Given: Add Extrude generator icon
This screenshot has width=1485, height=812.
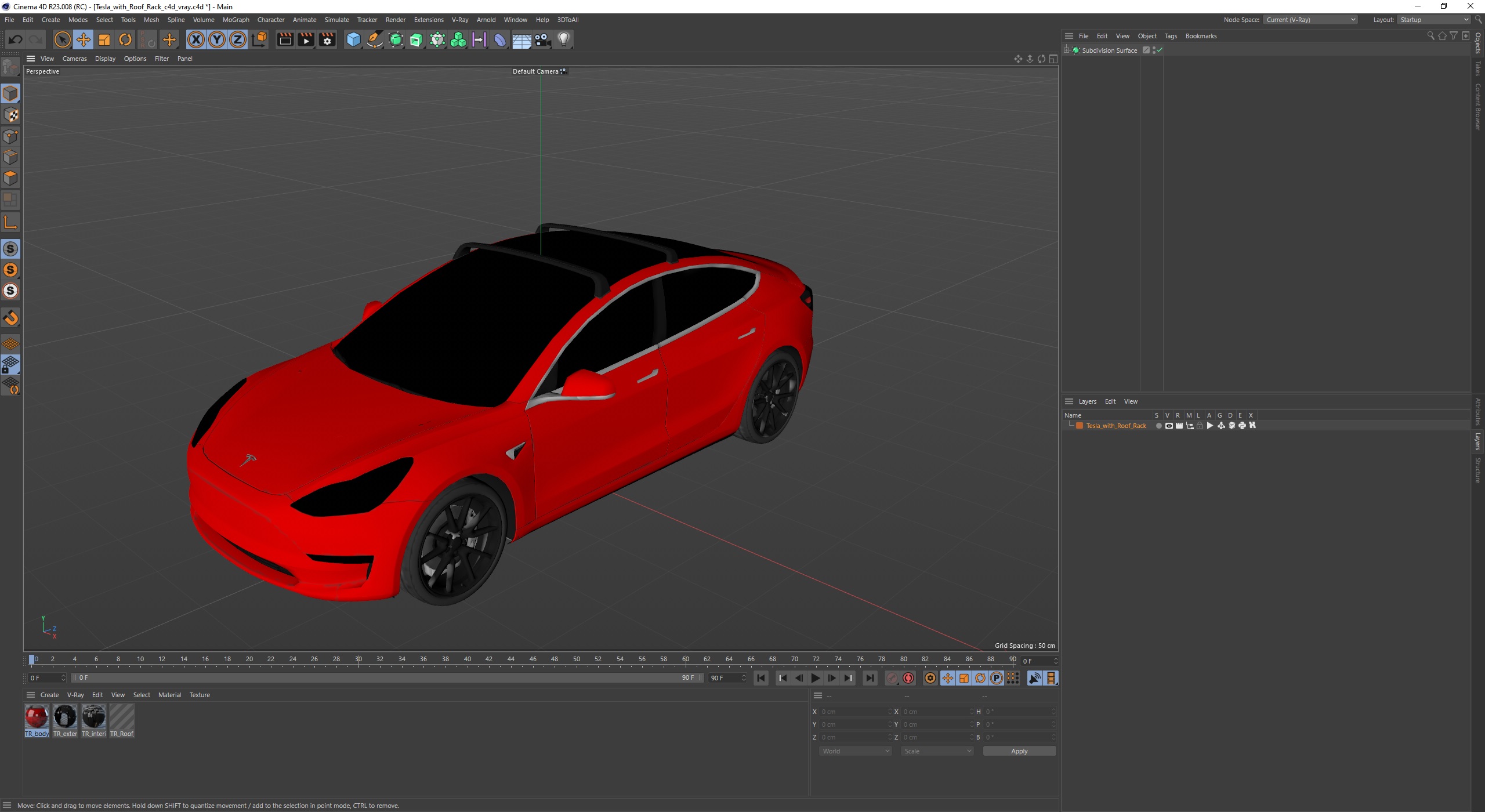Looking at the screenshot, I should tap(416, 39).
